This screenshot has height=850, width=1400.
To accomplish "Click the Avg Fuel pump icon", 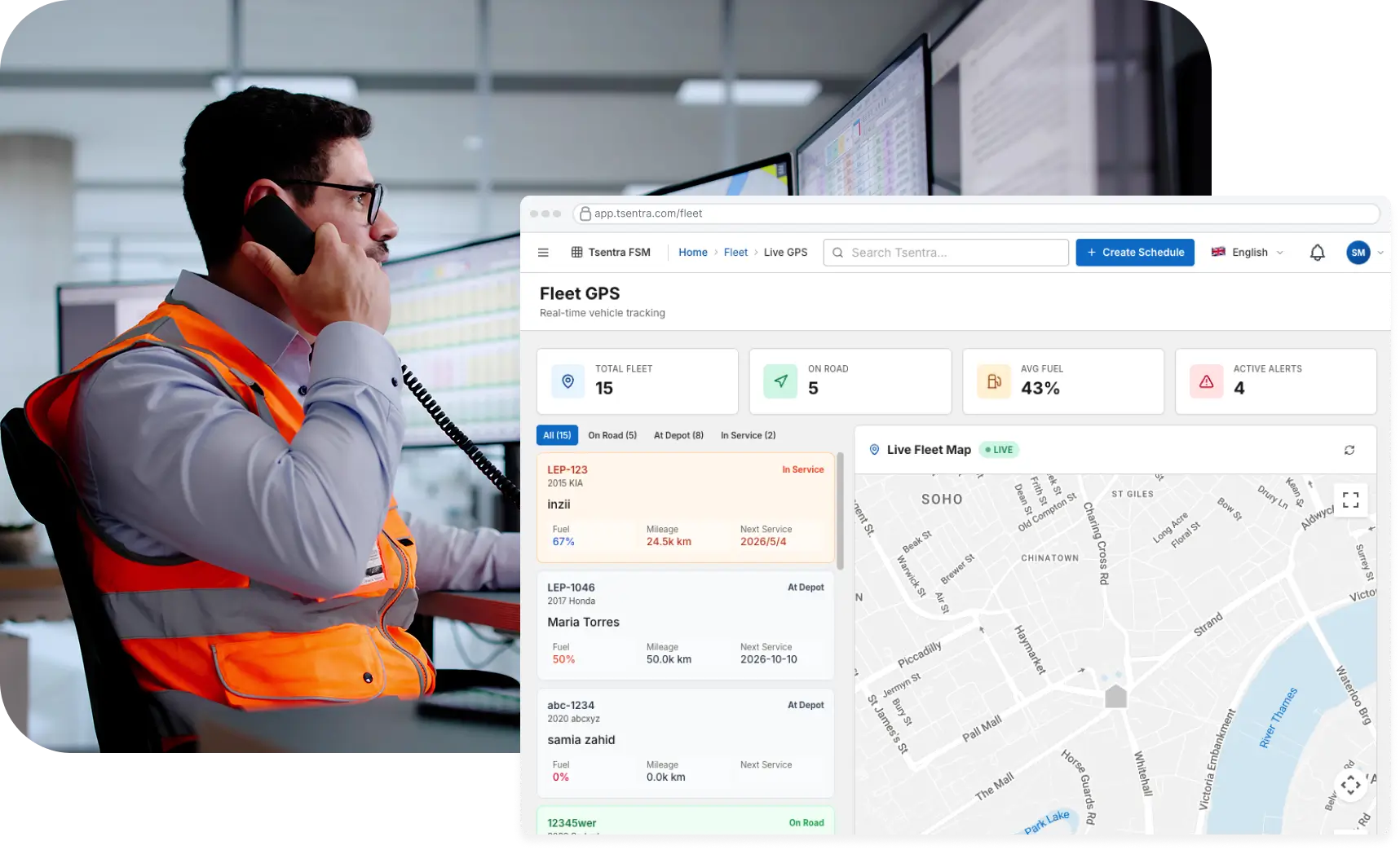I will click(x=994, y=381).
